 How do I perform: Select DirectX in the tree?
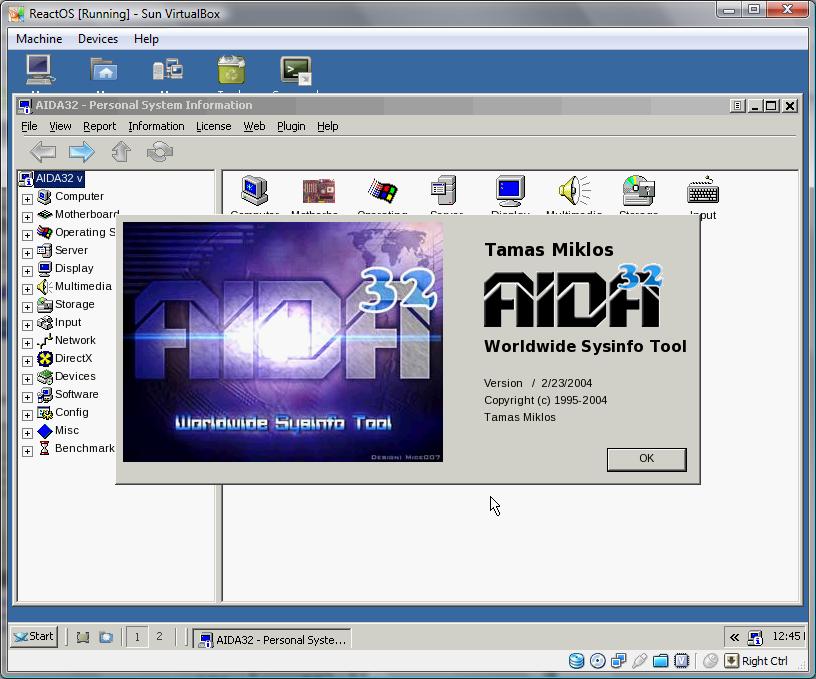73,358
